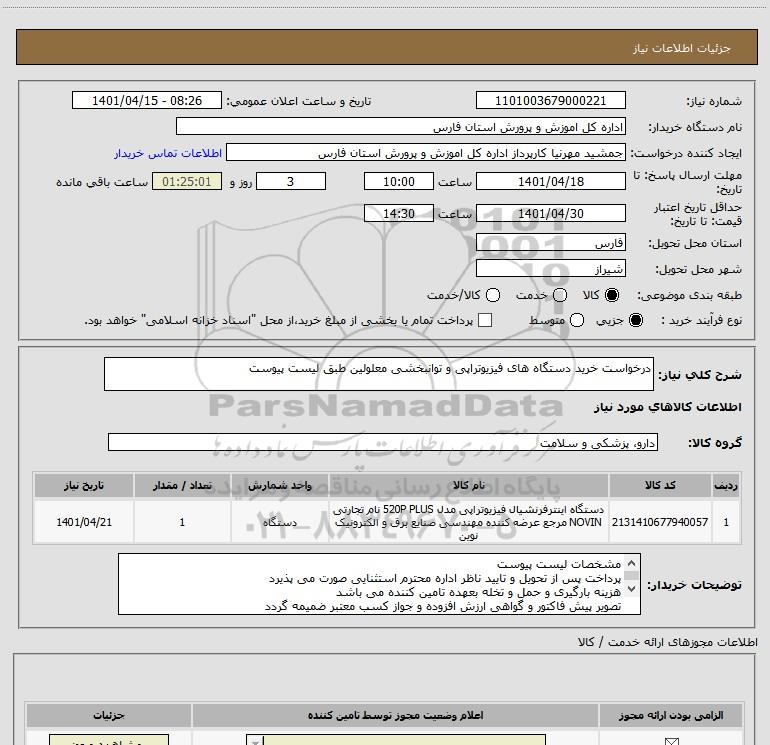The width and height of the screenshot is (770, 745).
Task: Select the متوسط purchase type radio
Action: click(577, 320)
